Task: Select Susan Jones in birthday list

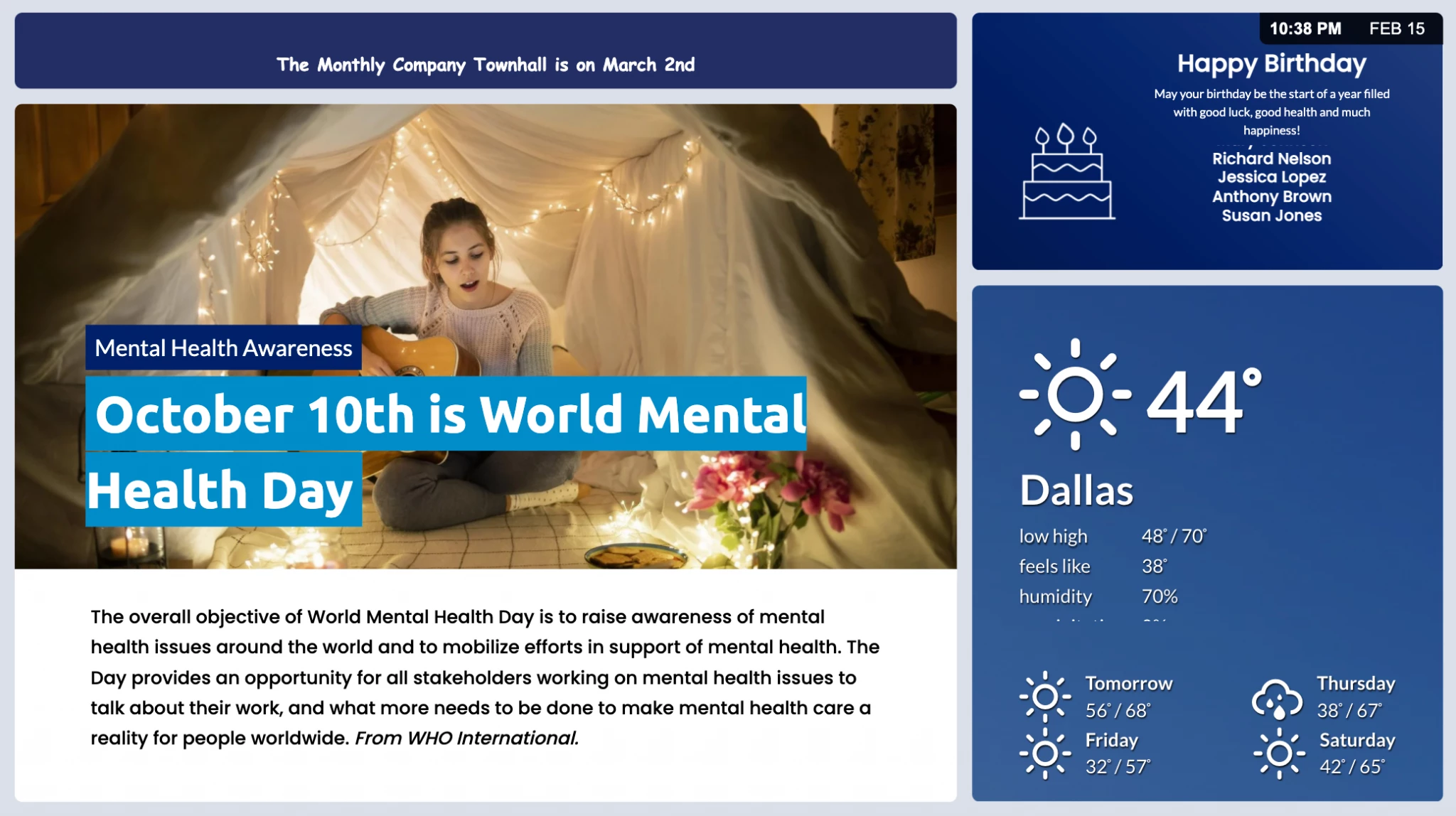Action: 1271,215
